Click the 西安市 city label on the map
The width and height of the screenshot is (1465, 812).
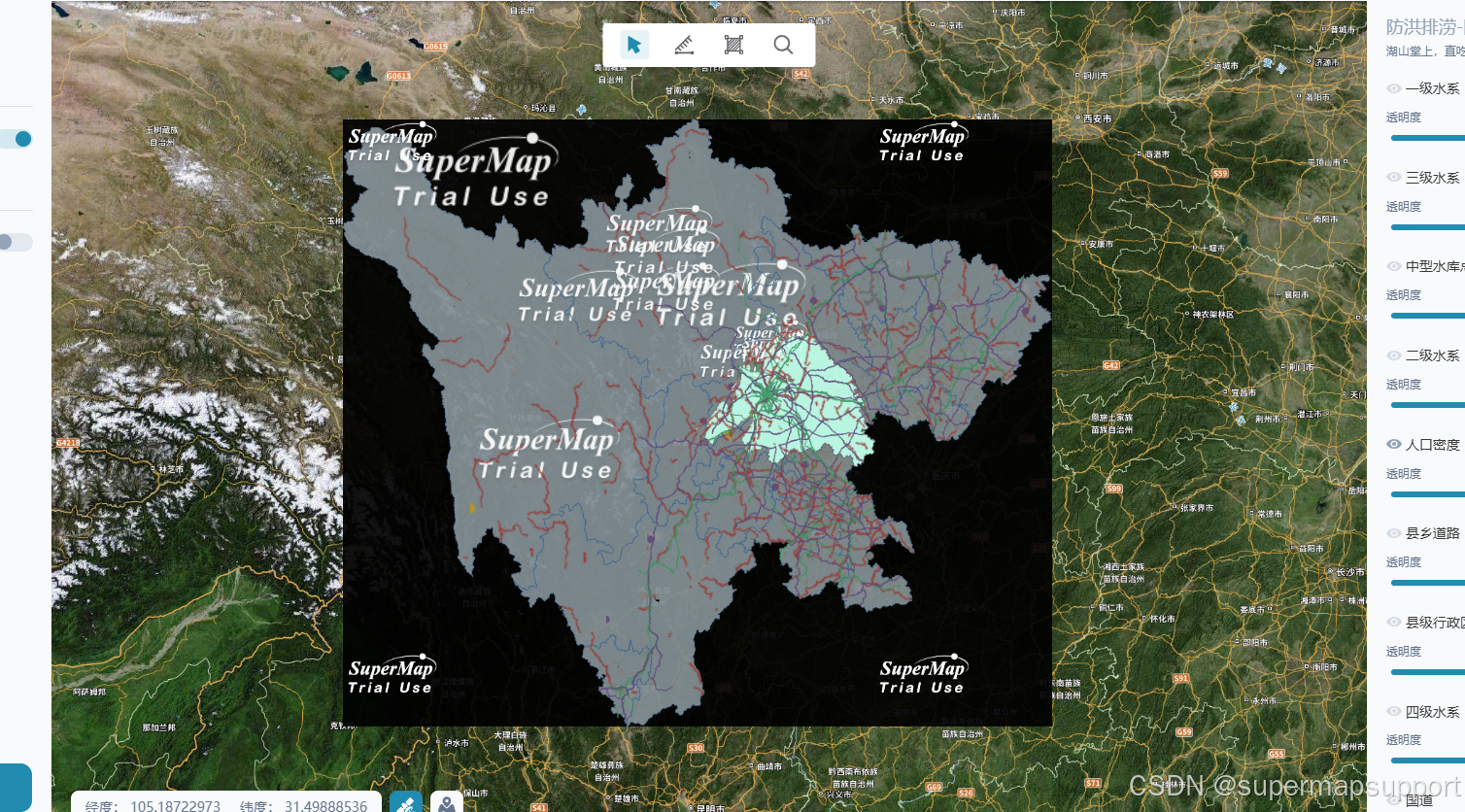pos(1097,118)
